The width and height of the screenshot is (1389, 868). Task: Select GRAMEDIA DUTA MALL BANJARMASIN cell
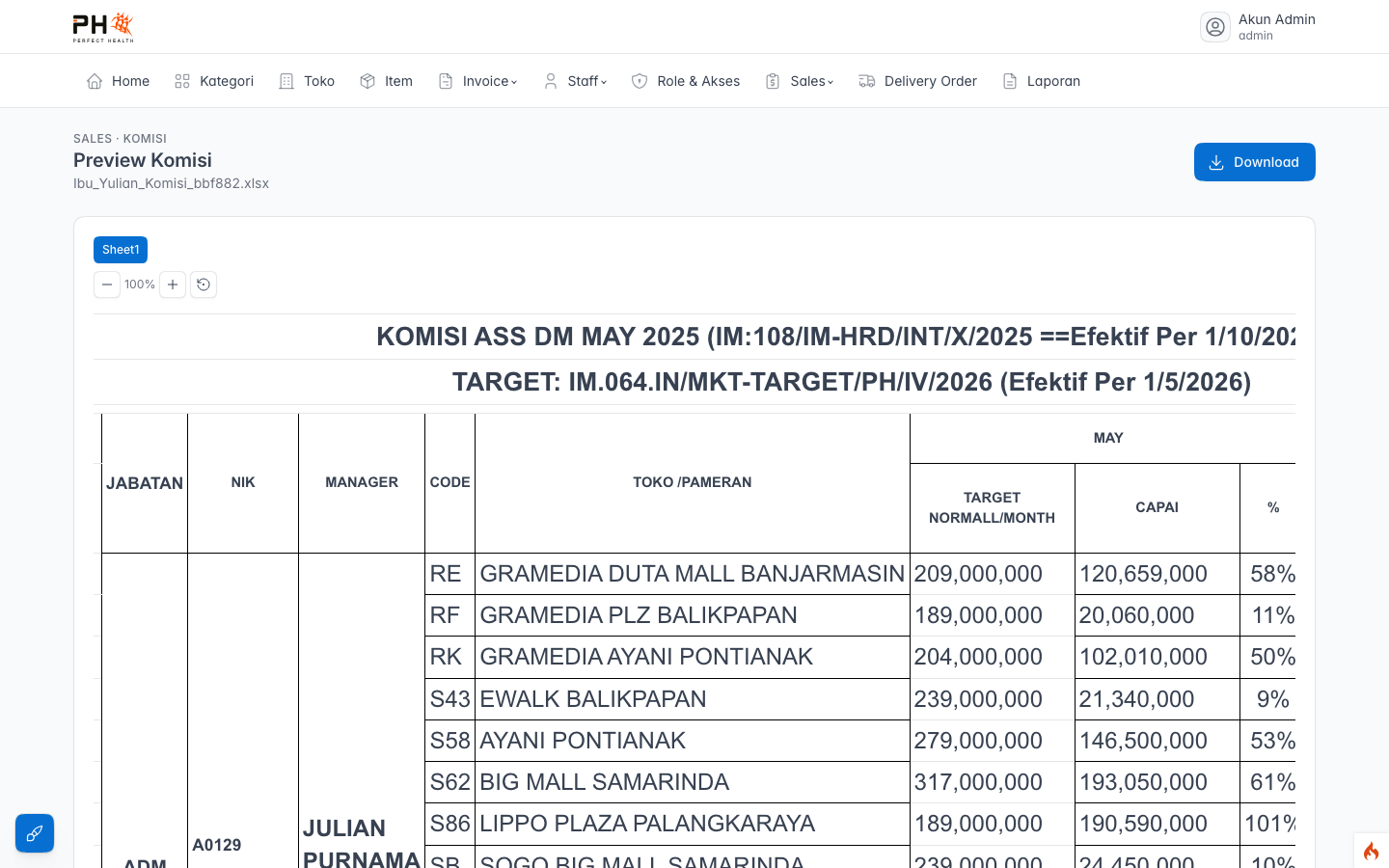pyautogui.click(x=693, y=574)
